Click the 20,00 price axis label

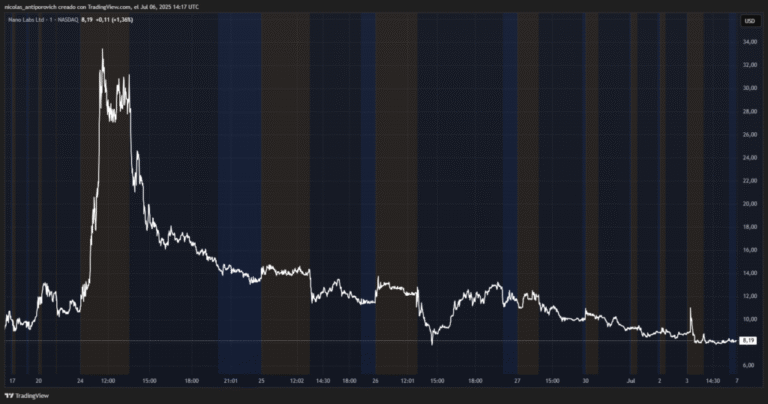(750, 204)
